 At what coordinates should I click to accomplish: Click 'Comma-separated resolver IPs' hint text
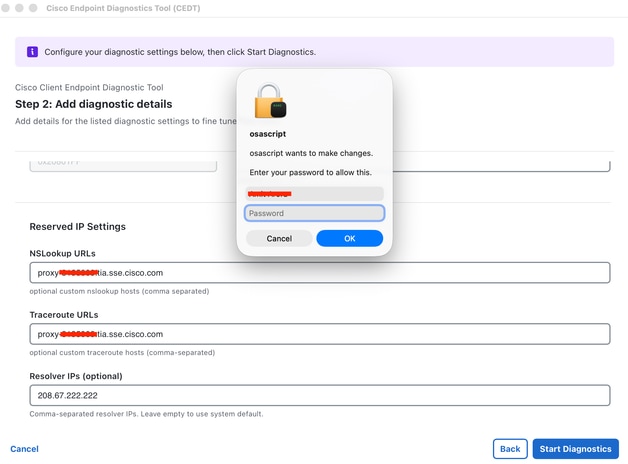pos(146,414)
